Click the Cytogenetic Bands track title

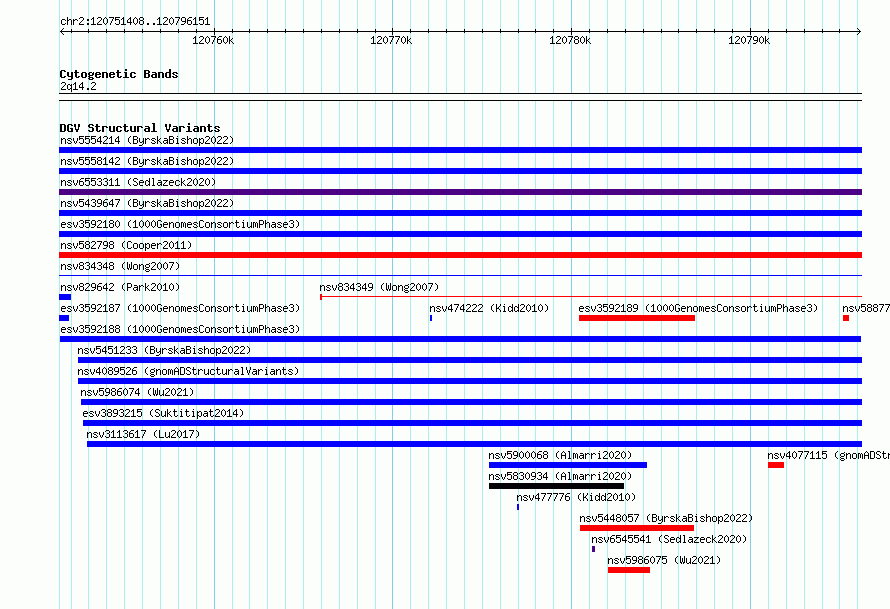coord(119,74)
